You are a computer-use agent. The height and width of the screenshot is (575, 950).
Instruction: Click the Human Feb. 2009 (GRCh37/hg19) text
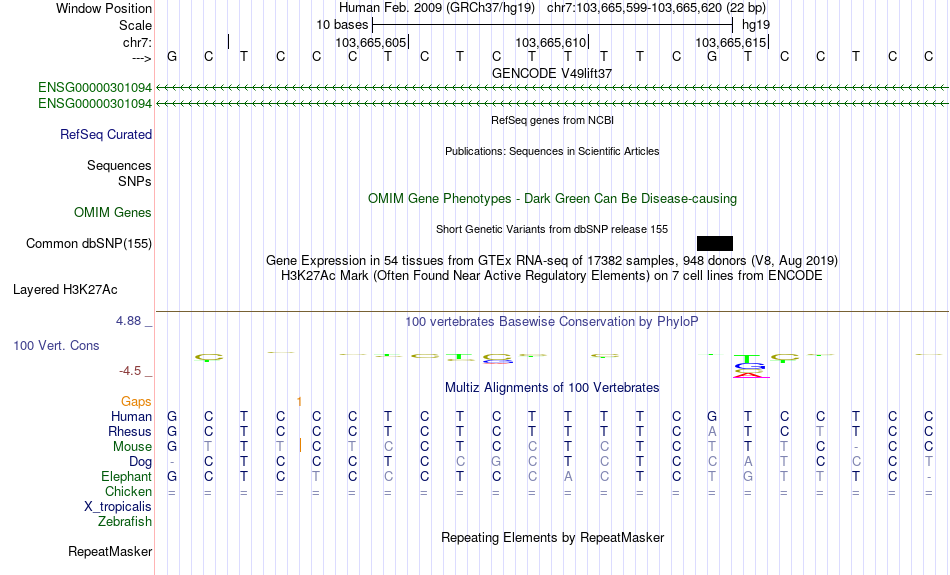click(x=437, y=8)
